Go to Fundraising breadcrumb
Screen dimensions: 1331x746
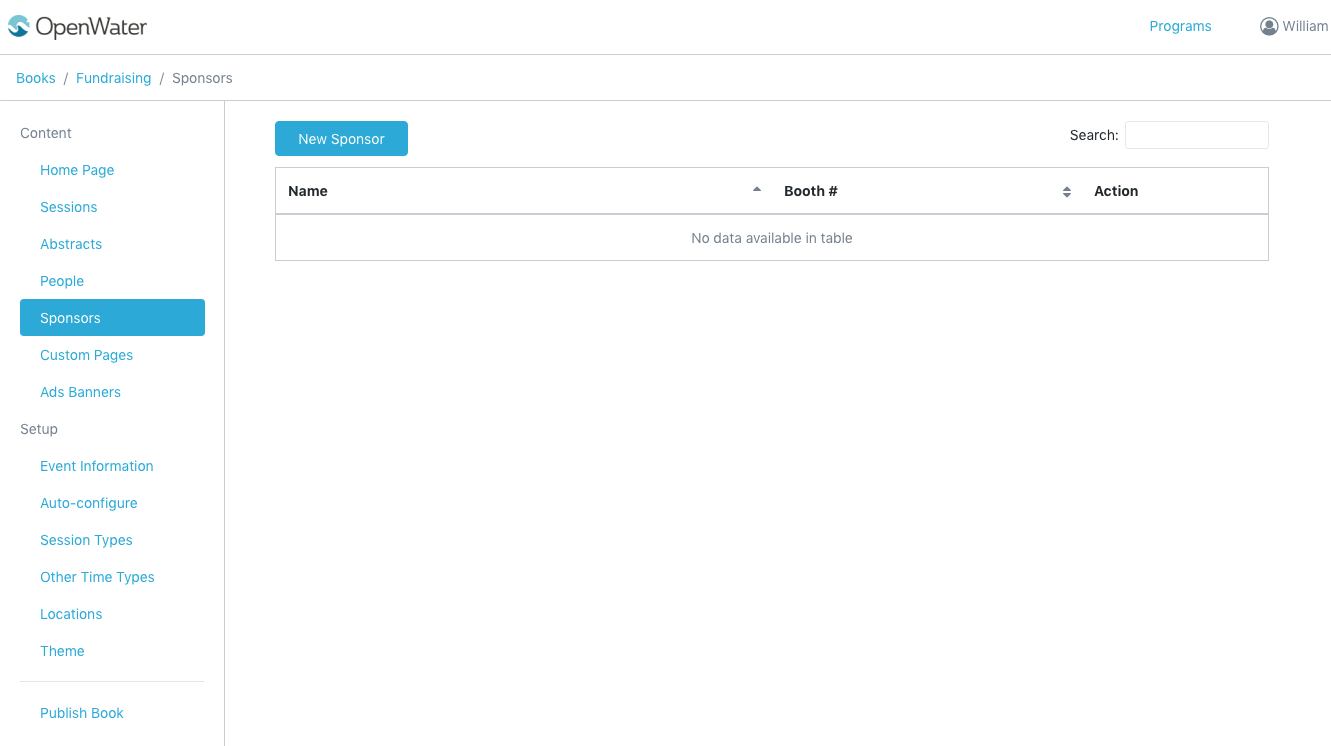(x=113, y=78)
